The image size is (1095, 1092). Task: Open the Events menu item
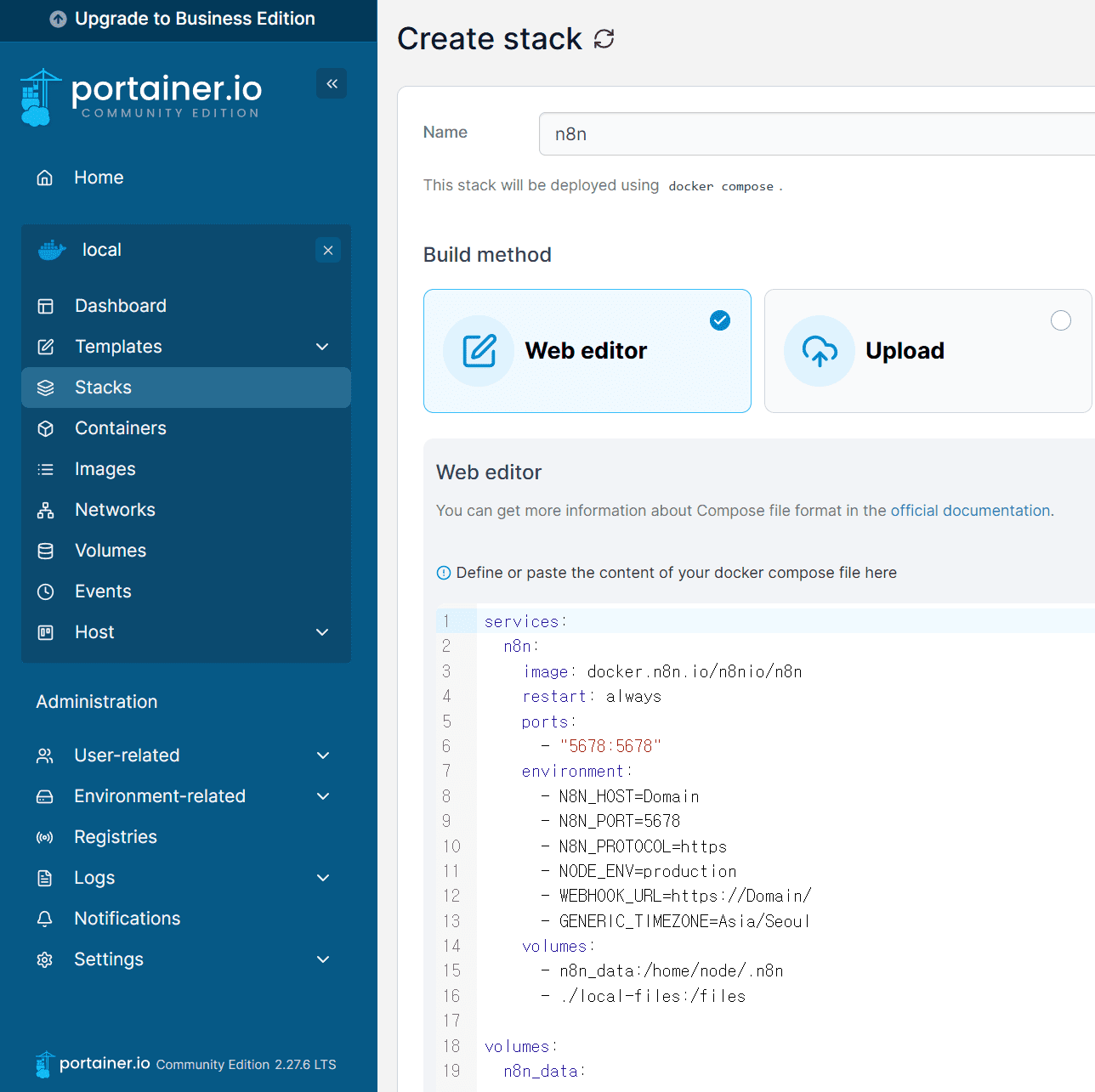point(185,591)
